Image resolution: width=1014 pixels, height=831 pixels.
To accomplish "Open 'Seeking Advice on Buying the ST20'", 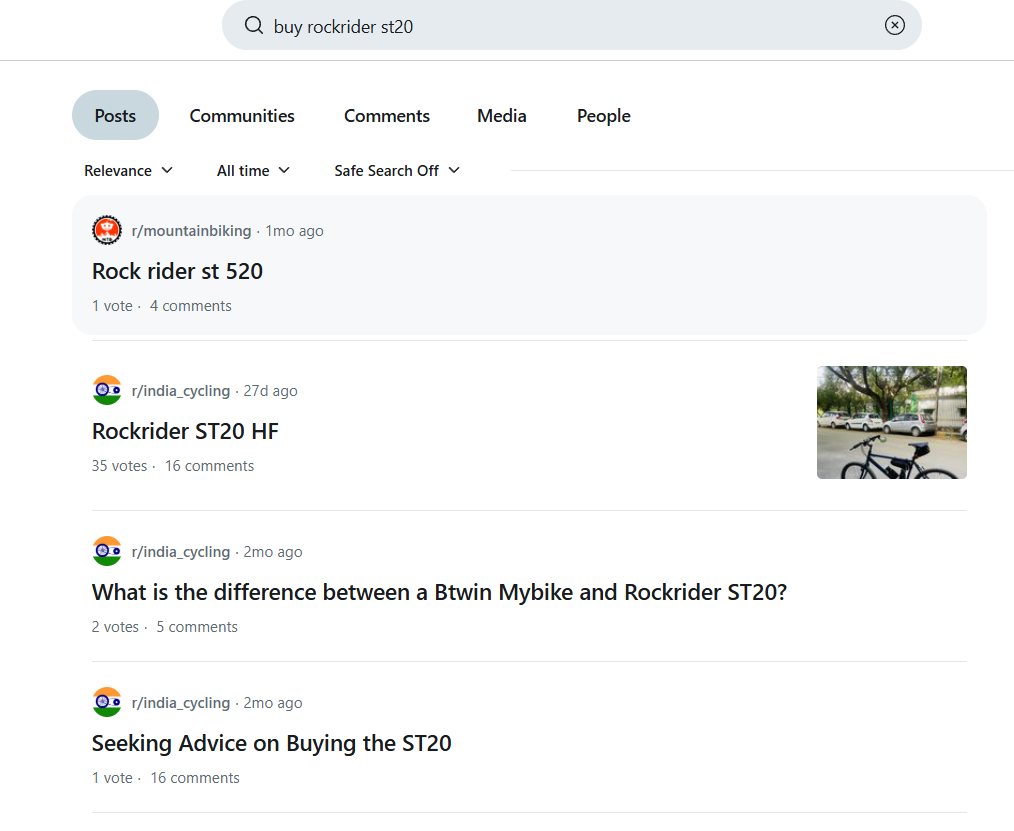I will coord(271,743).
